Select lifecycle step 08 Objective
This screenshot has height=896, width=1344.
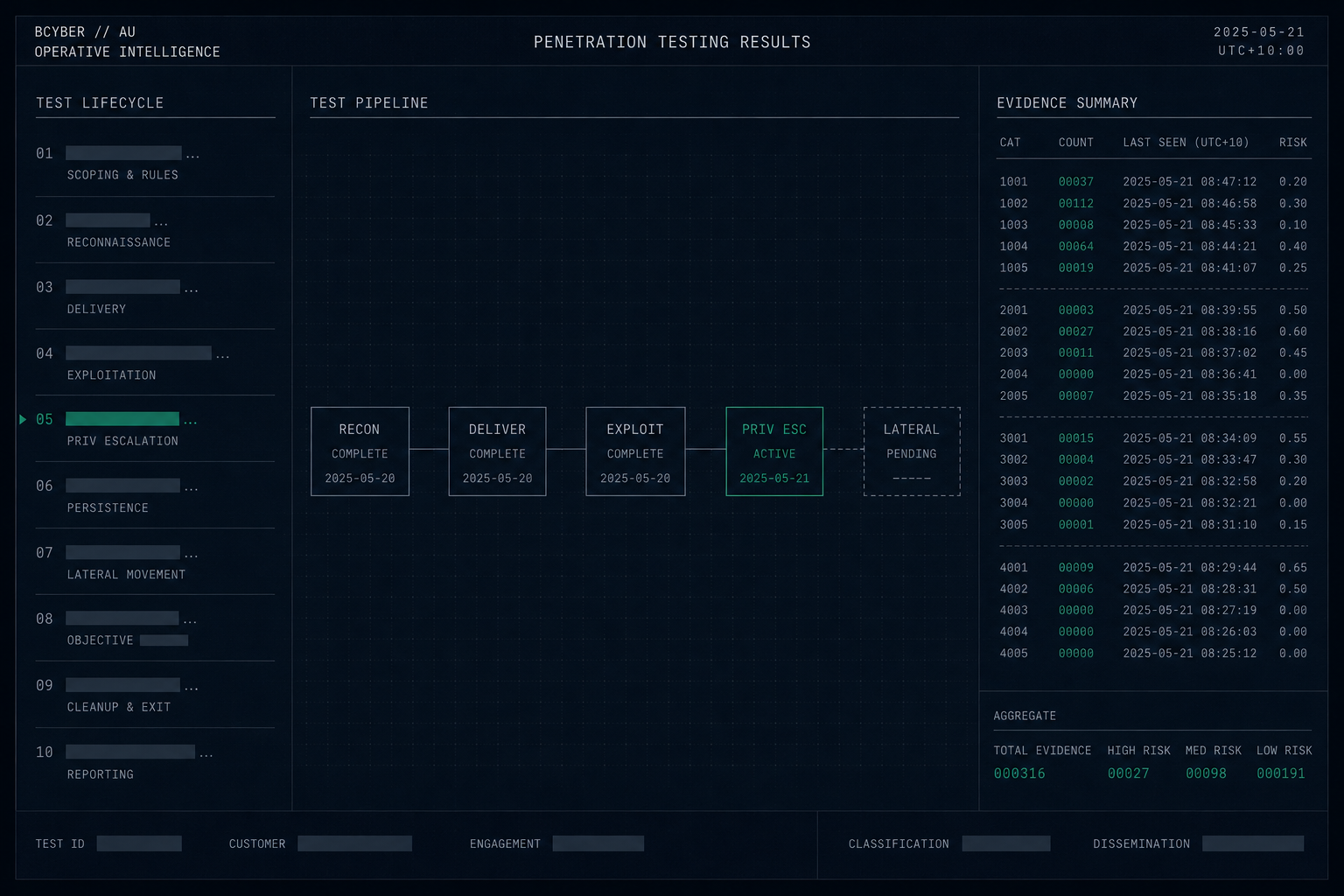[155, 629]
